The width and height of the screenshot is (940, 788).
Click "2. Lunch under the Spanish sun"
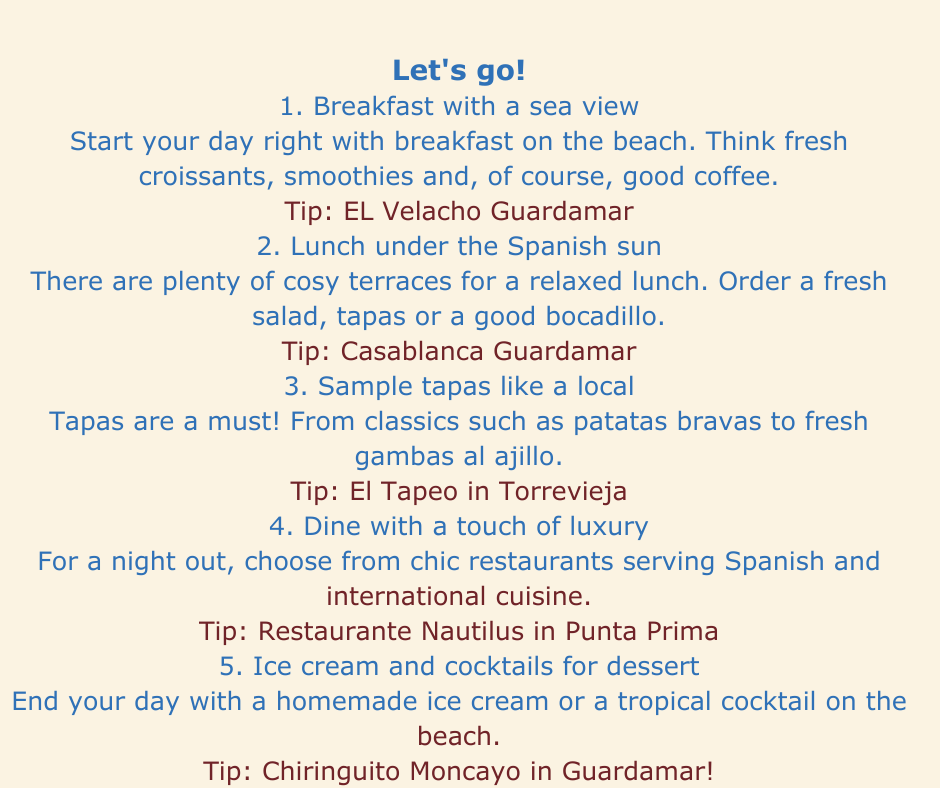[459, 246]
